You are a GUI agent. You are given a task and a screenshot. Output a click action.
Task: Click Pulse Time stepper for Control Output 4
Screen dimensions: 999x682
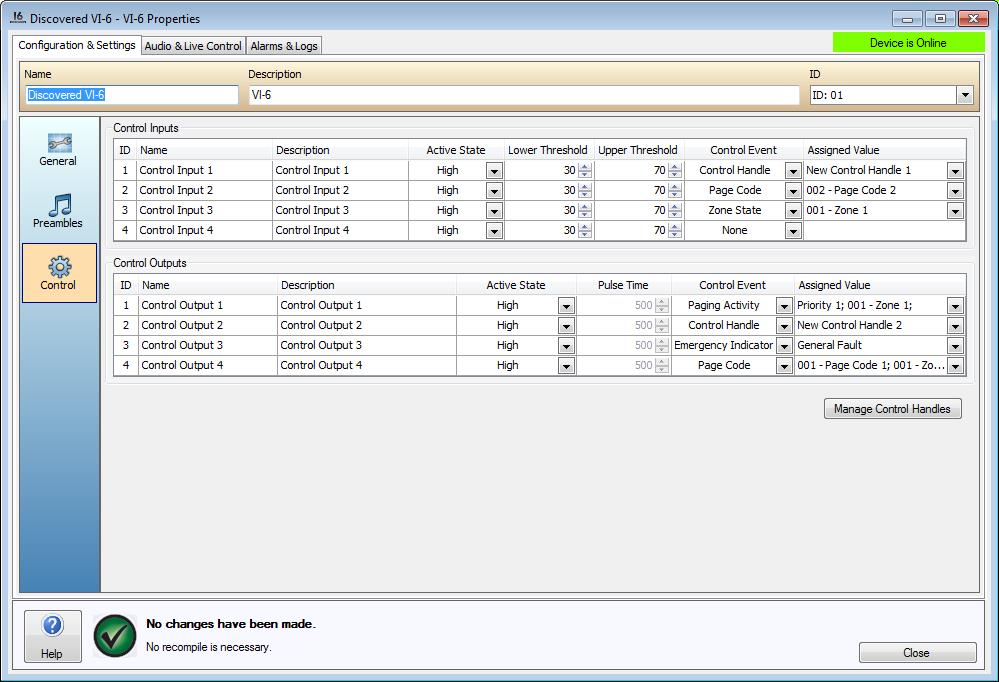(662, 366)
